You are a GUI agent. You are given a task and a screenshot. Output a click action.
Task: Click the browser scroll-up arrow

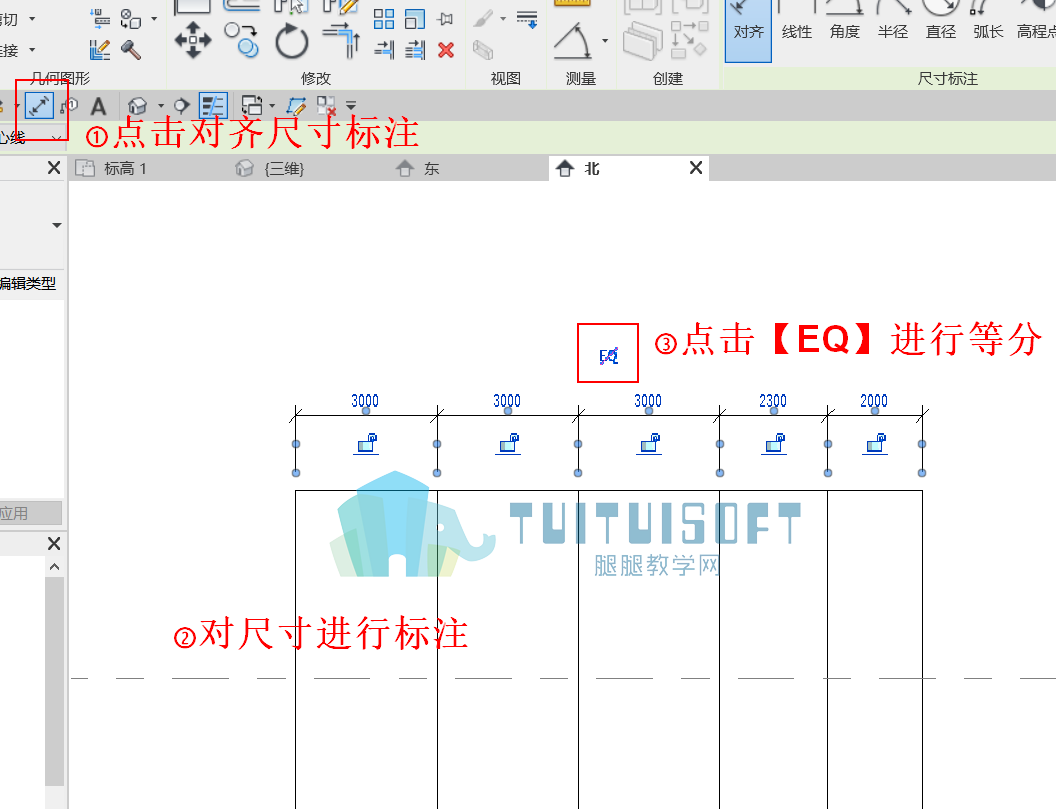pyautogui.click(x=55, y=567)
